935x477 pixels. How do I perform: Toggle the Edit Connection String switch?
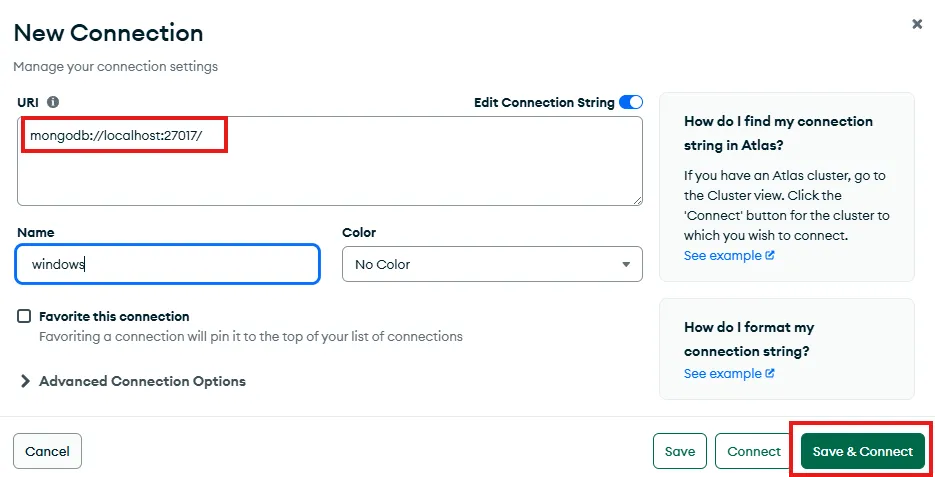click(x=631, y=102)
